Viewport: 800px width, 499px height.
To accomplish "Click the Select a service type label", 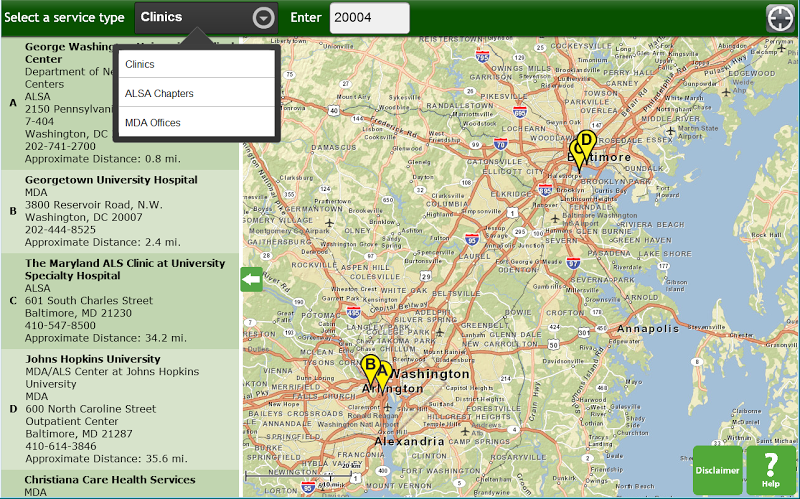I will 64,18.
